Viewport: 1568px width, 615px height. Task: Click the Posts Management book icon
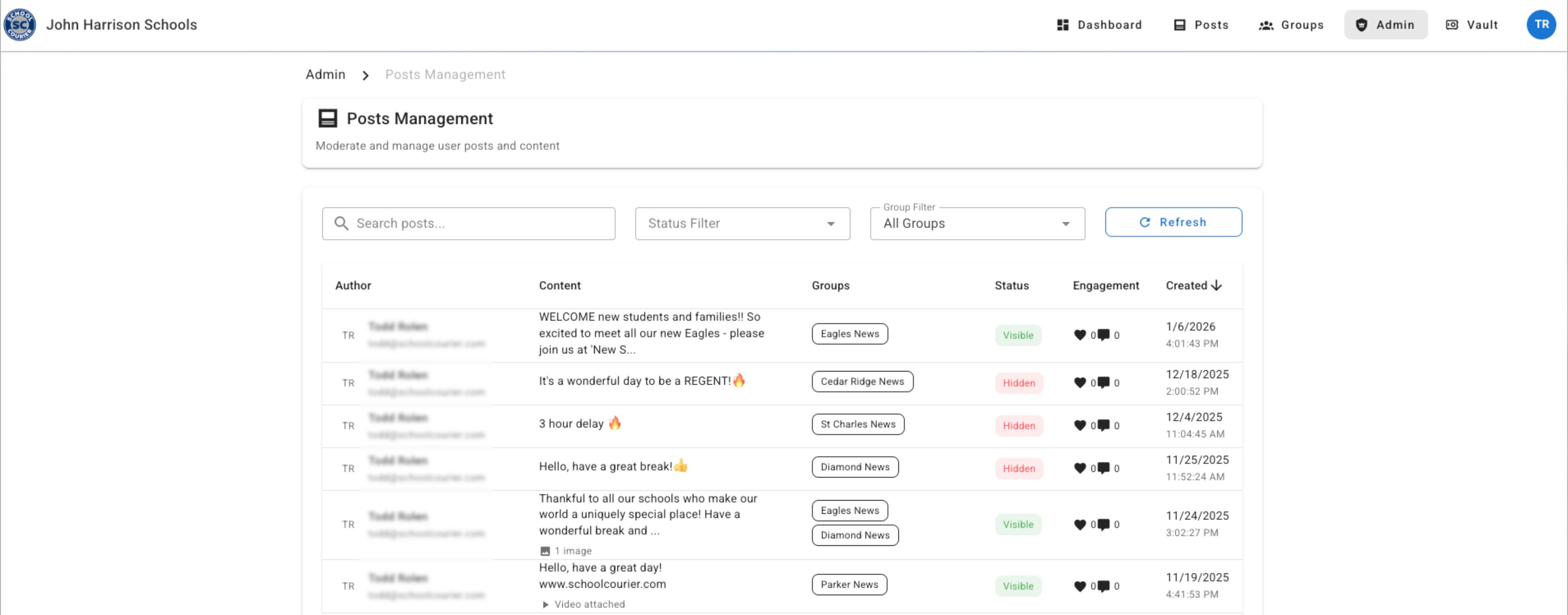click(x=328, y=118)
